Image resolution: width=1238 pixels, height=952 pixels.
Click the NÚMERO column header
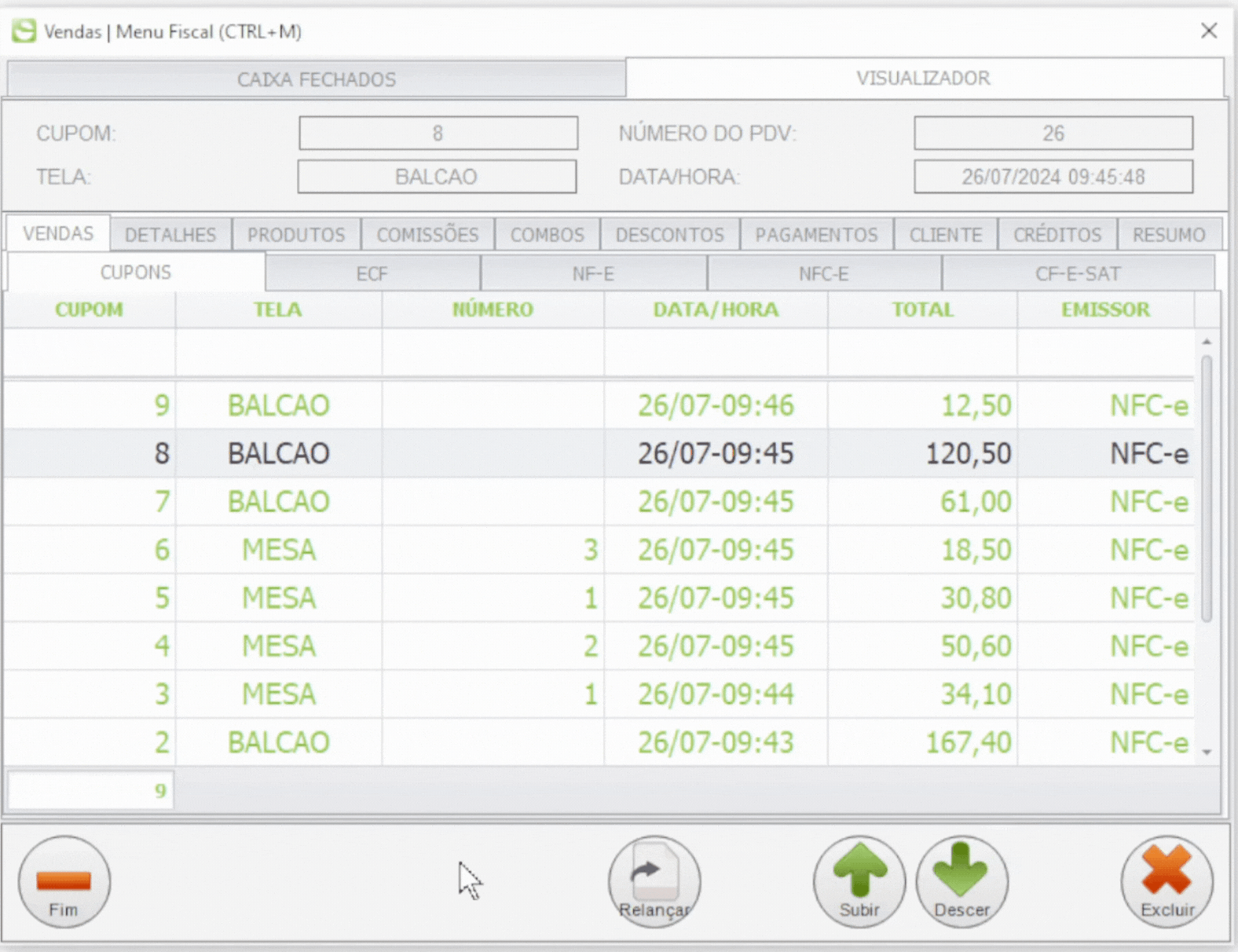pos(493,309)
